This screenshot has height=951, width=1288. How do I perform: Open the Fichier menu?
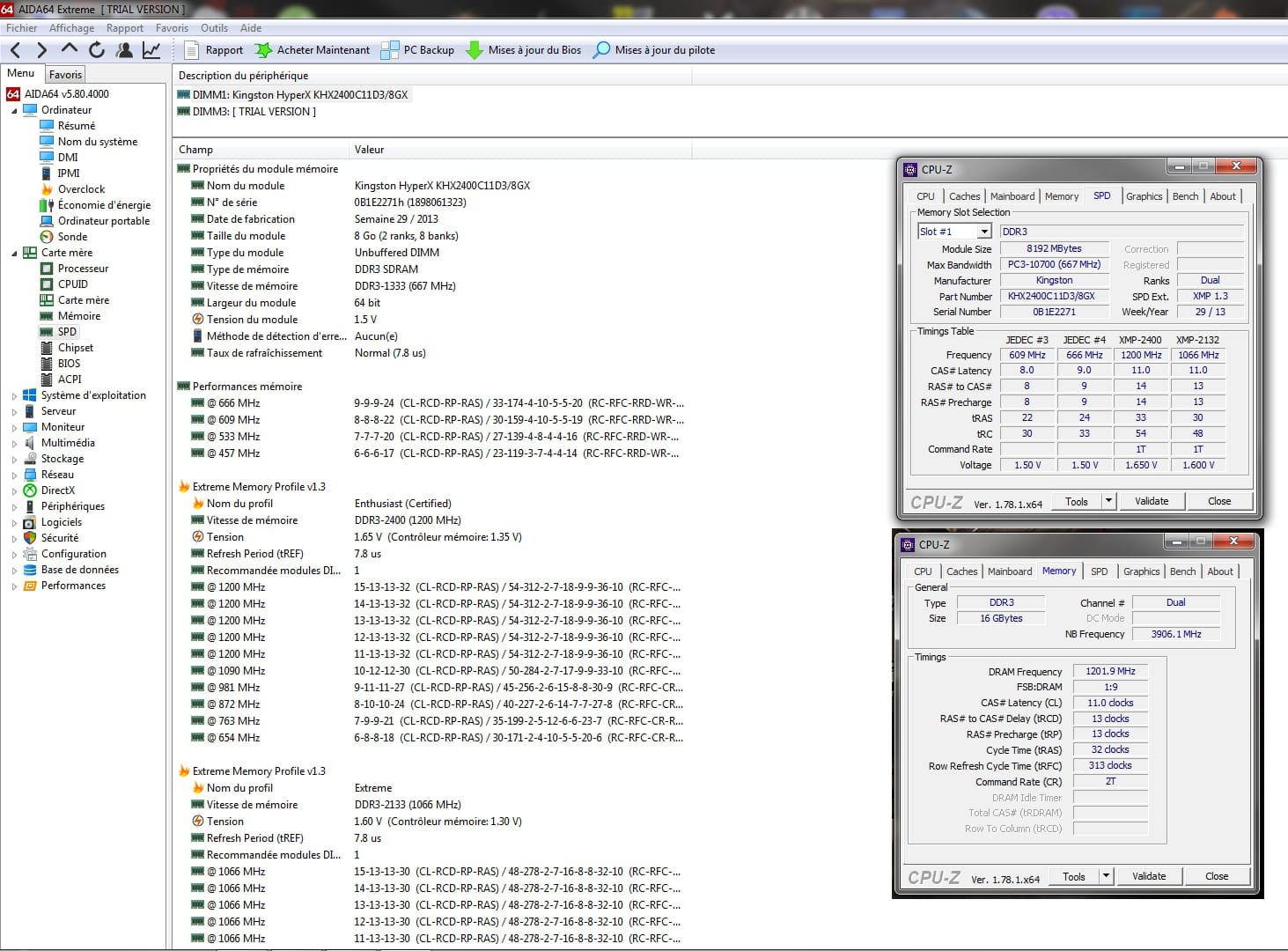[x=21, y=28]
